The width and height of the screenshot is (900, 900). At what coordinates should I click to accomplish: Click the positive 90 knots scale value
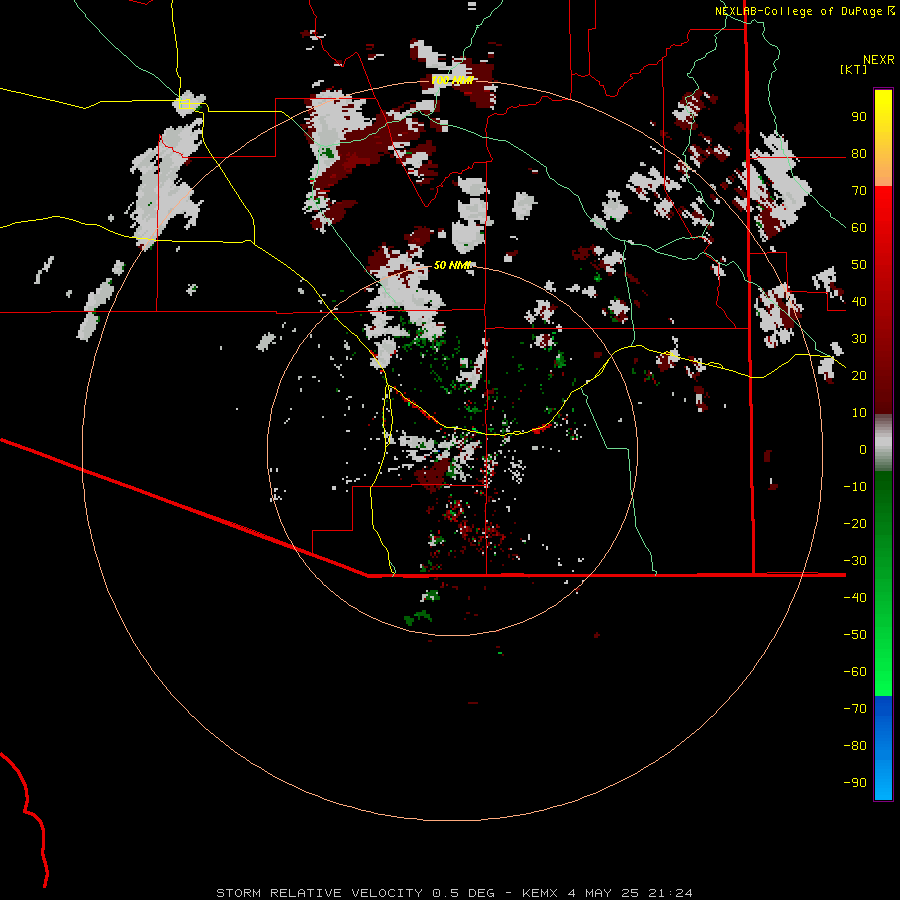859,117
